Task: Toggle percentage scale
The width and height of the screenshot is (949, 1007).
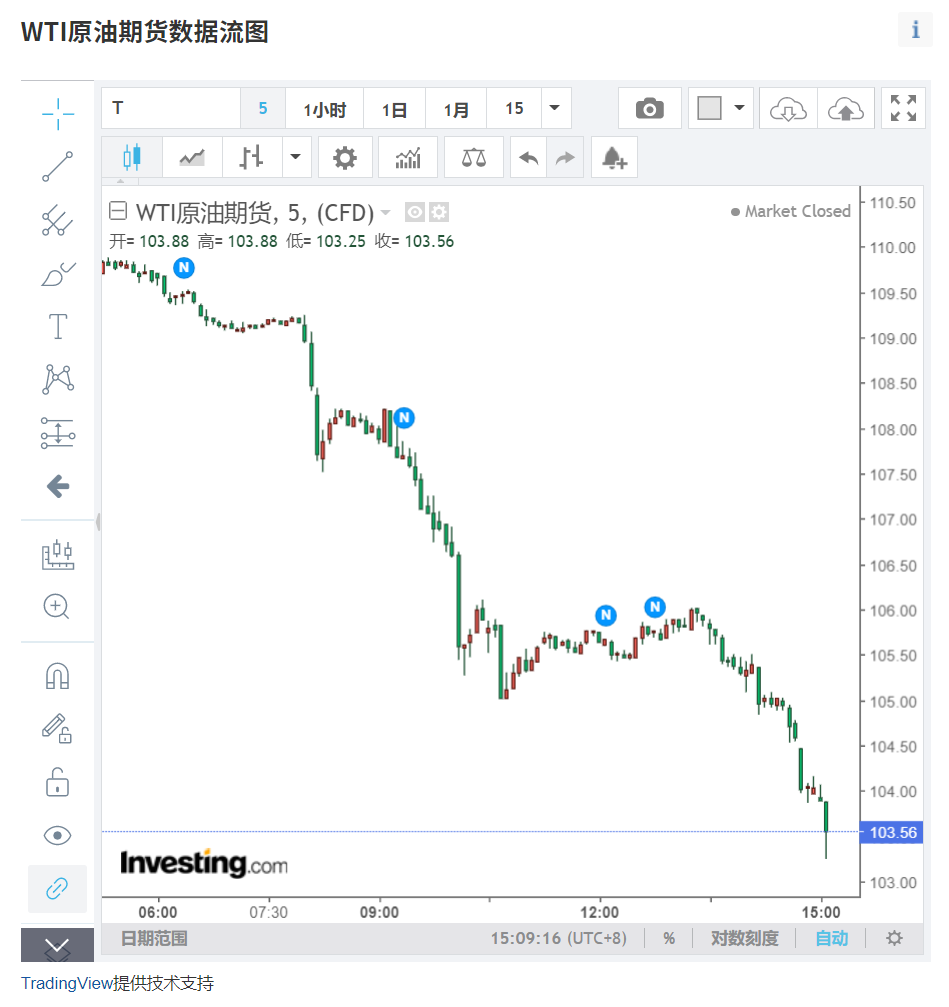Action: [x=669, y=939]
